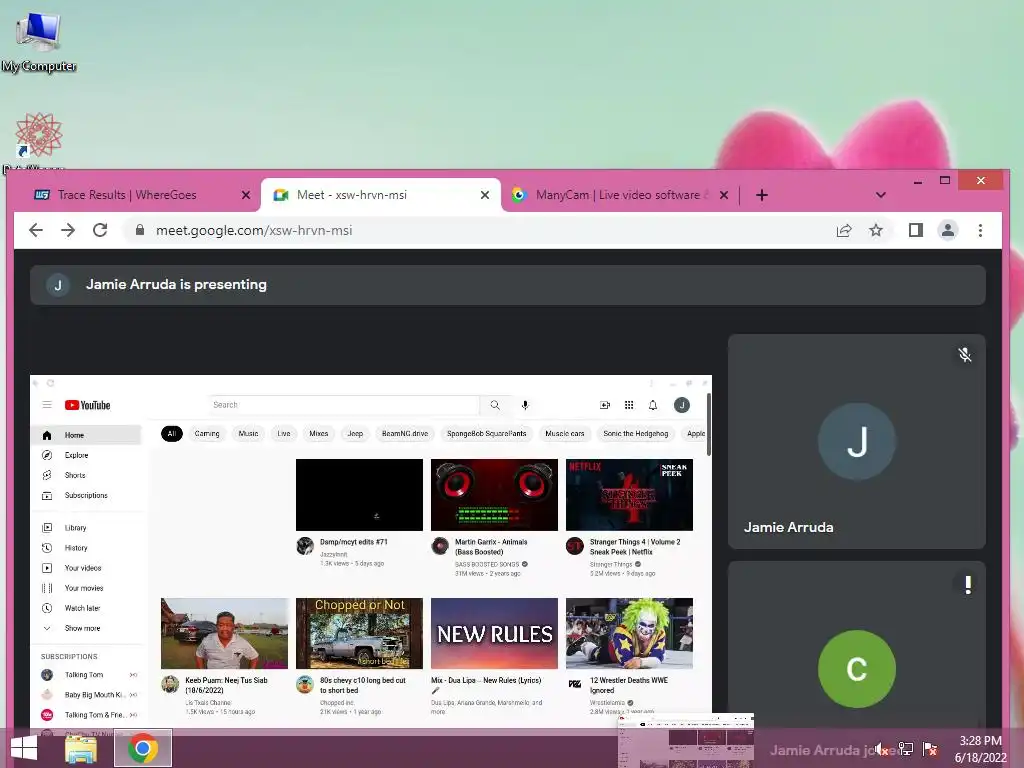
Task: Bookmark this page with star icon
Action: pos(876,230)
